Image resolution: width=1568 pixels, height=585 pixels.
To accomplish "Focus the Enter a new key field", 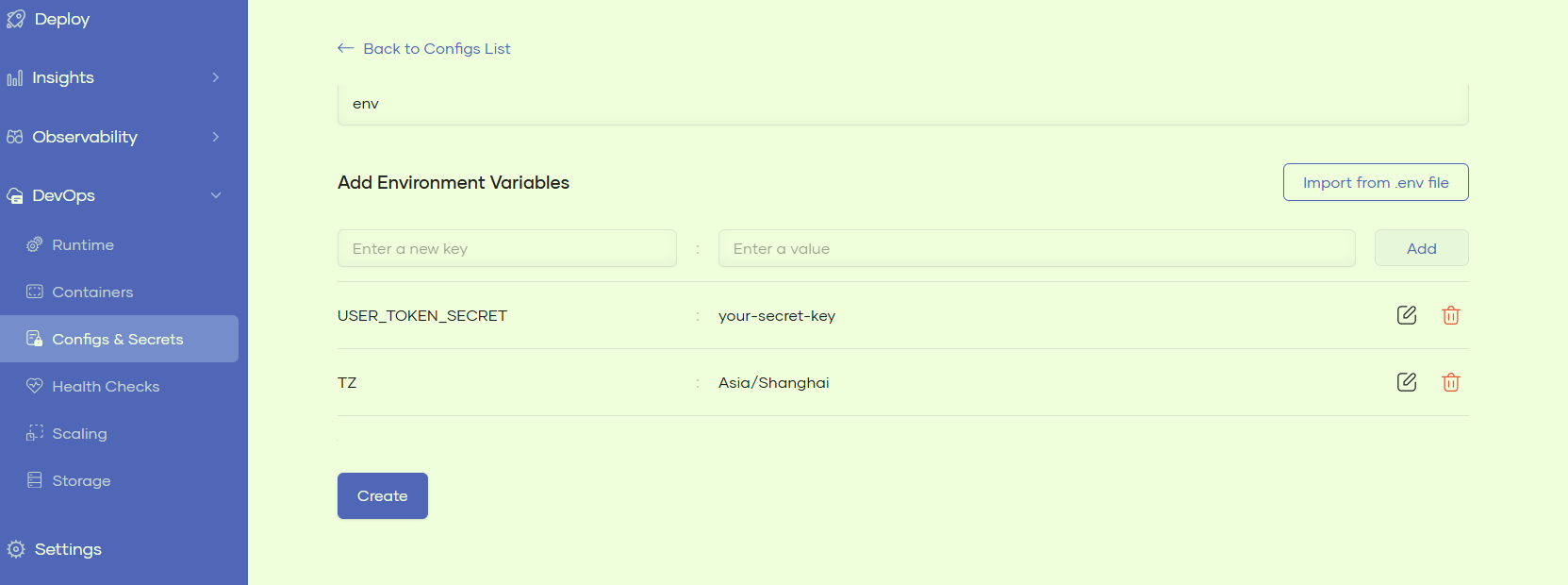I will point(506,248).
